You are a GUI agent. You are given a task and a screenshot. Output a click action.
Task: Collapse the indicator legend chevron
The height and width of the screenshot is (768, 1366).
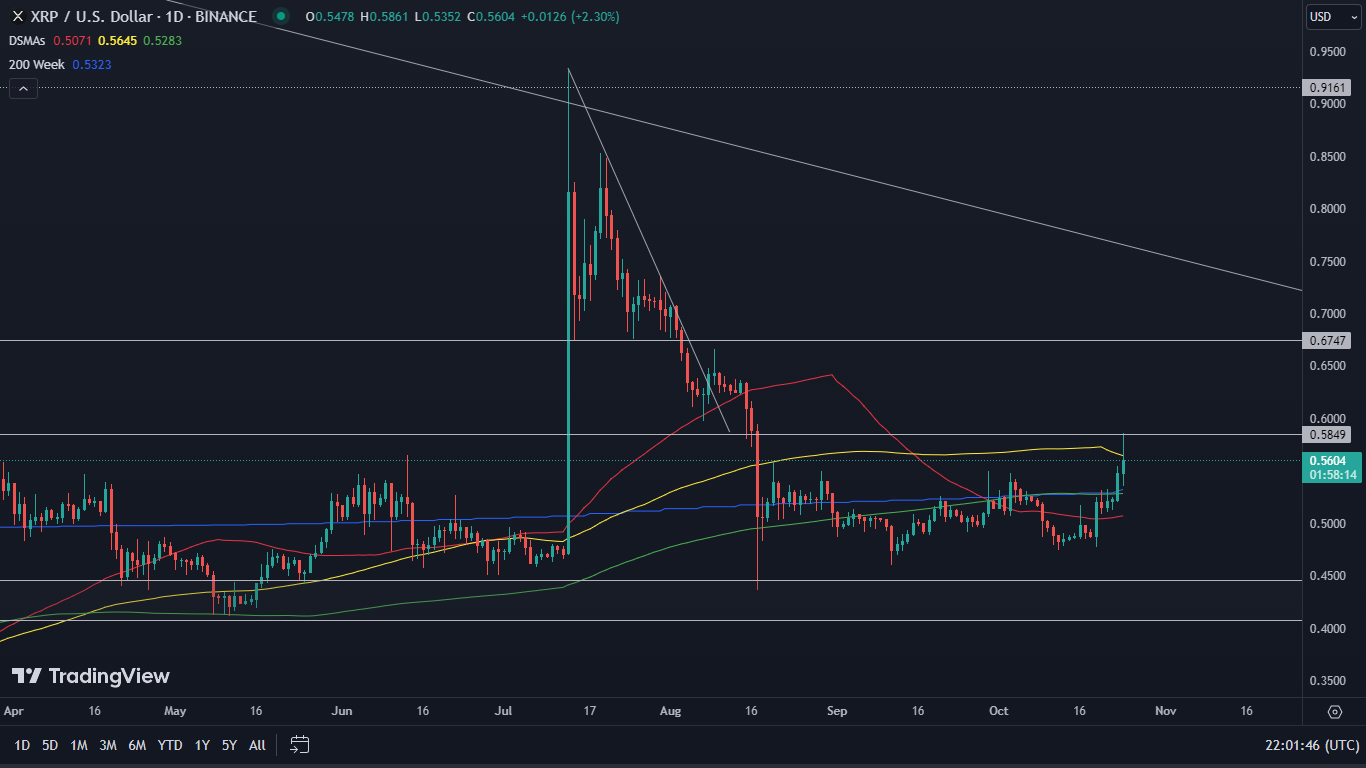tap(24, 89)
